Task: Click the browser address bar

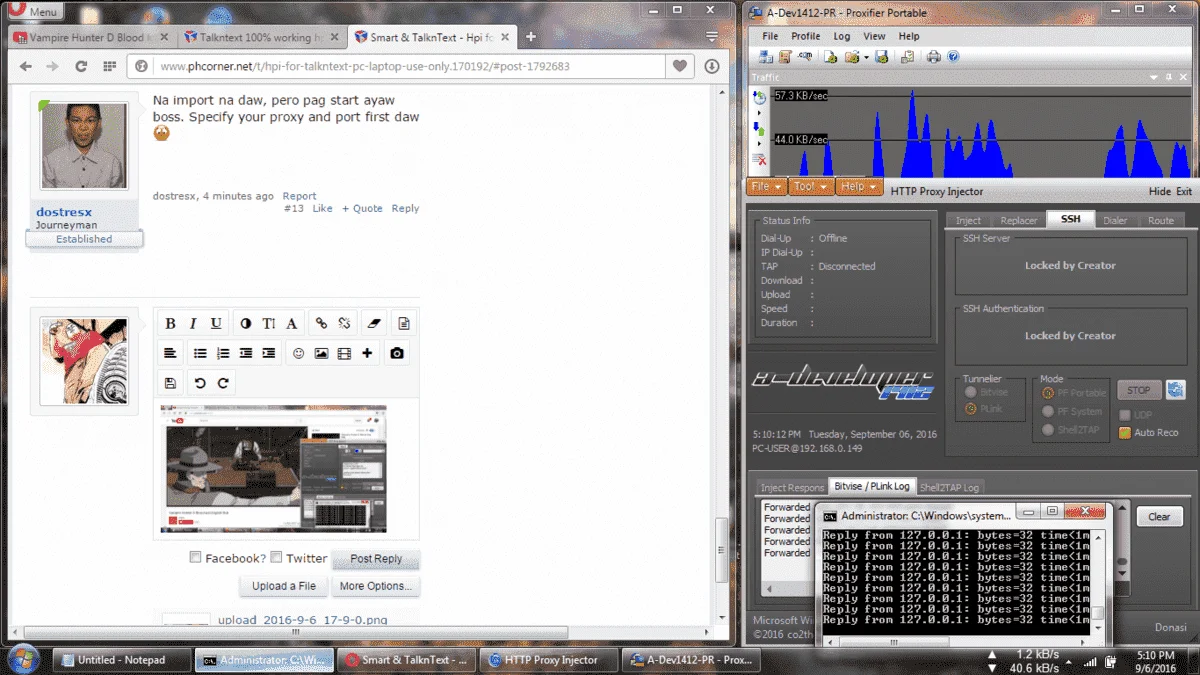Action: coord(410,66)
